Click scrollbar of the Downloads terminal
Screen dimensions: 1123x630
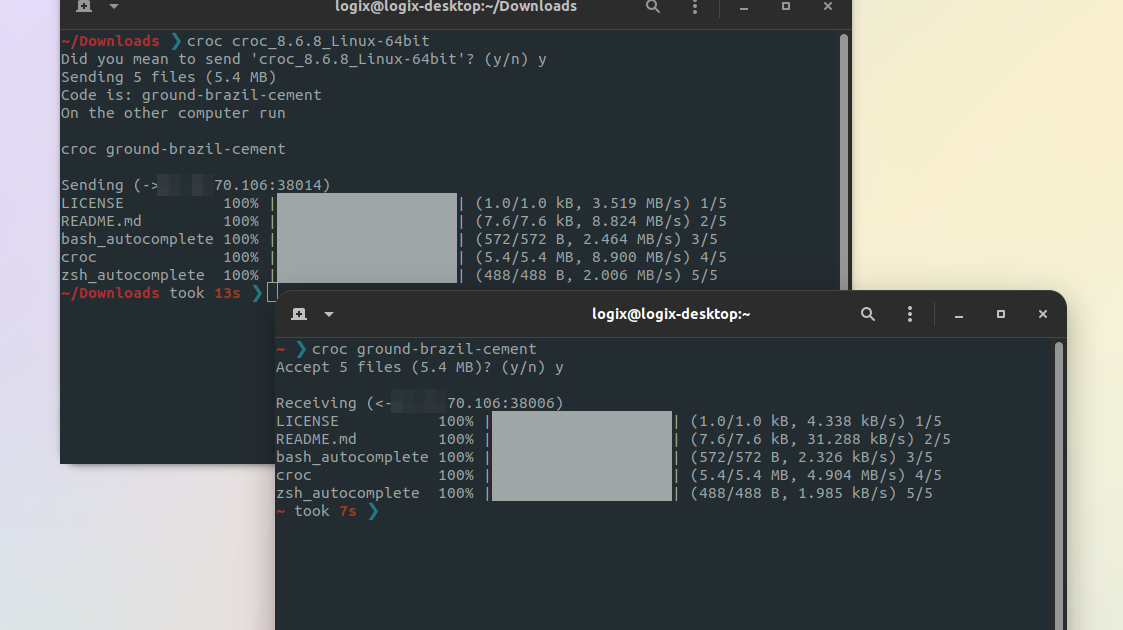click(x=844, y=162)
